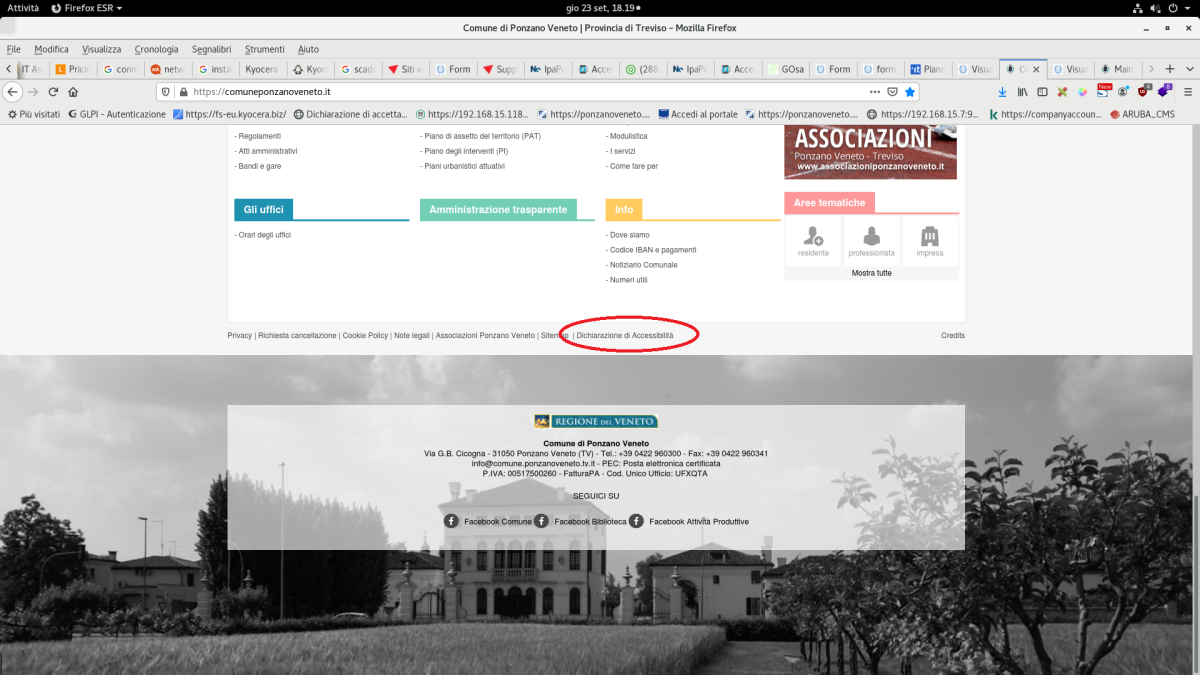Open the Note legali link
Screen dimensions: 1200x675
(412, 336)
